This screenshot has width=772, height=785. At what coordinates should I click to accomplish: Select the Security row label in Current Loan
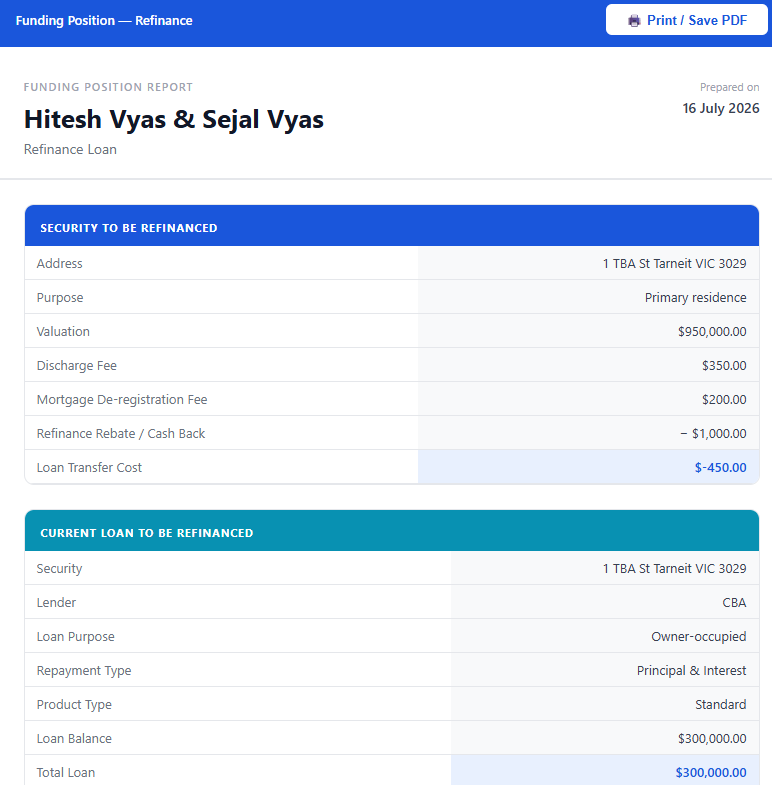(59, 569)
